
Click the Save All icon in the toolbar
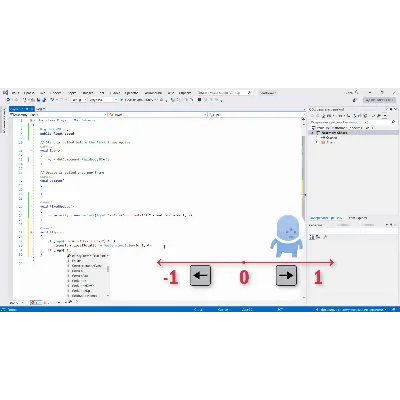coord(44,100)
